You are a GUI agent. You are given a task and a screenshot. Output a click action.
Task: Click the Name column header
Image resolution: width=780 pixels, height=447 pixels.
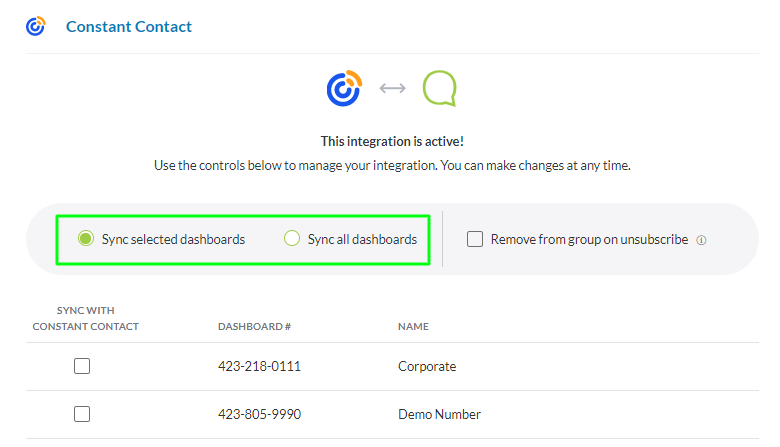tap(413, 326)
